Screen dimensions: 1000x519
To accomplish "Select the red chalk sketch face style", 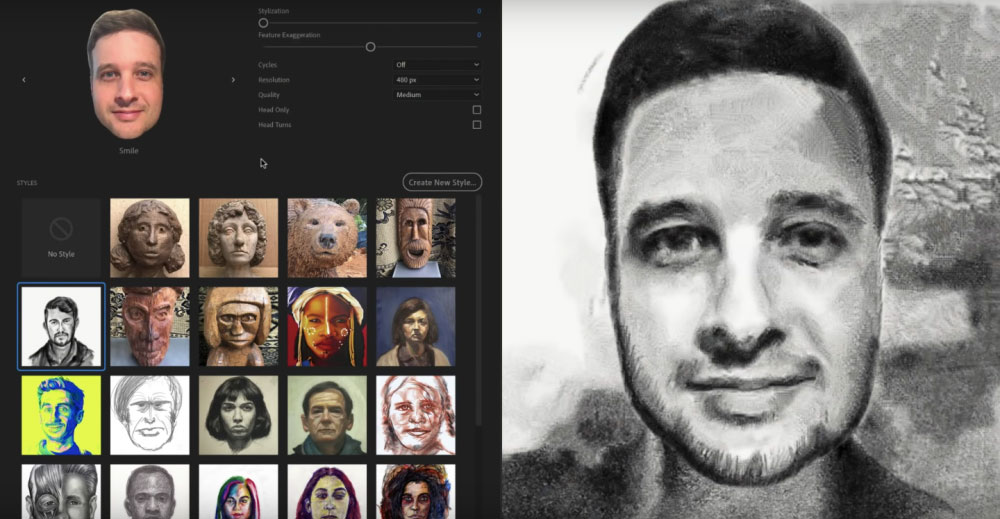I will tap(416, 415).
